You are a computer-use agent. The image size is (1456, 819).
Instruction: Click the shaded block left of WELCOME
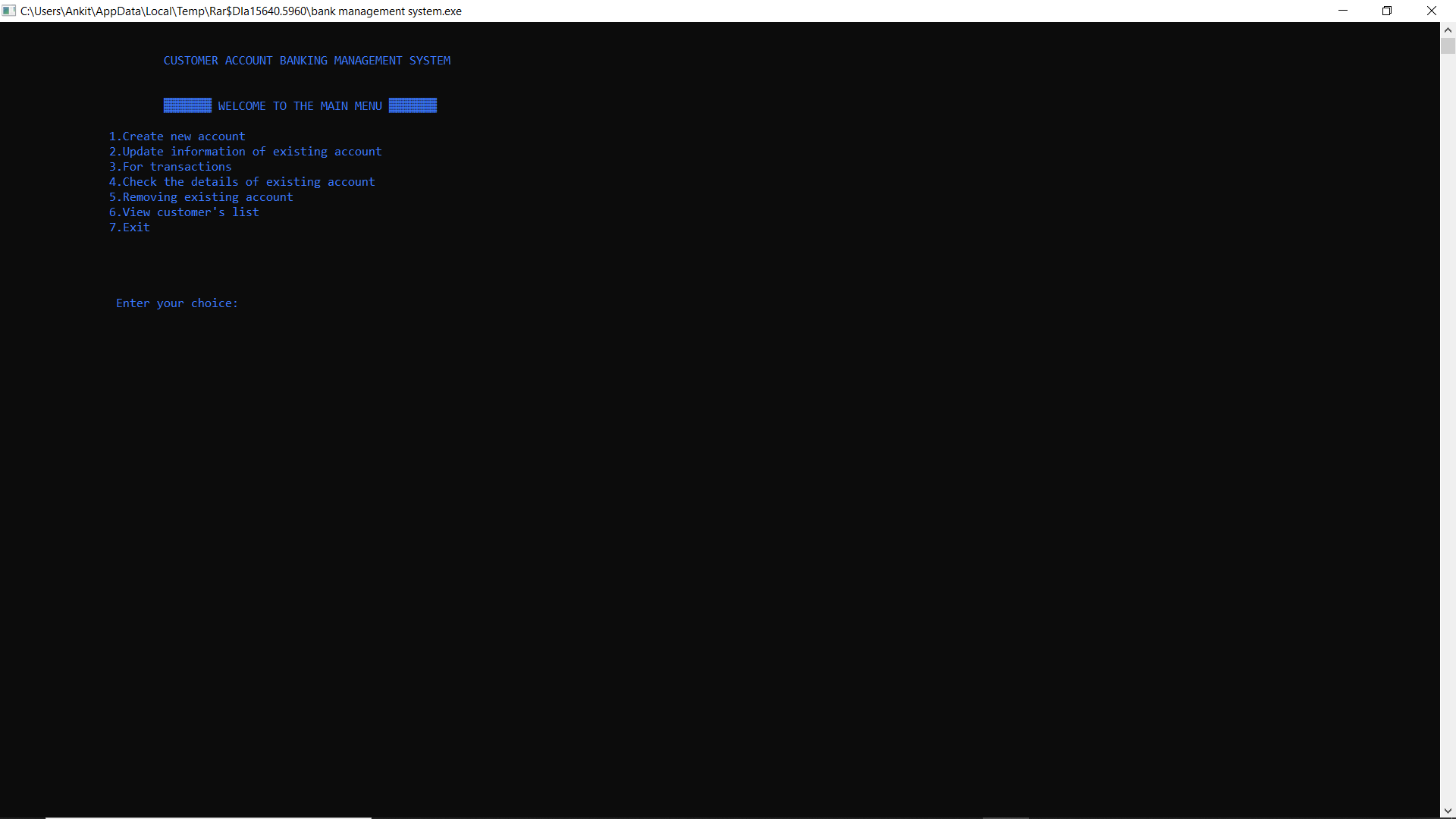pos(187,105)
